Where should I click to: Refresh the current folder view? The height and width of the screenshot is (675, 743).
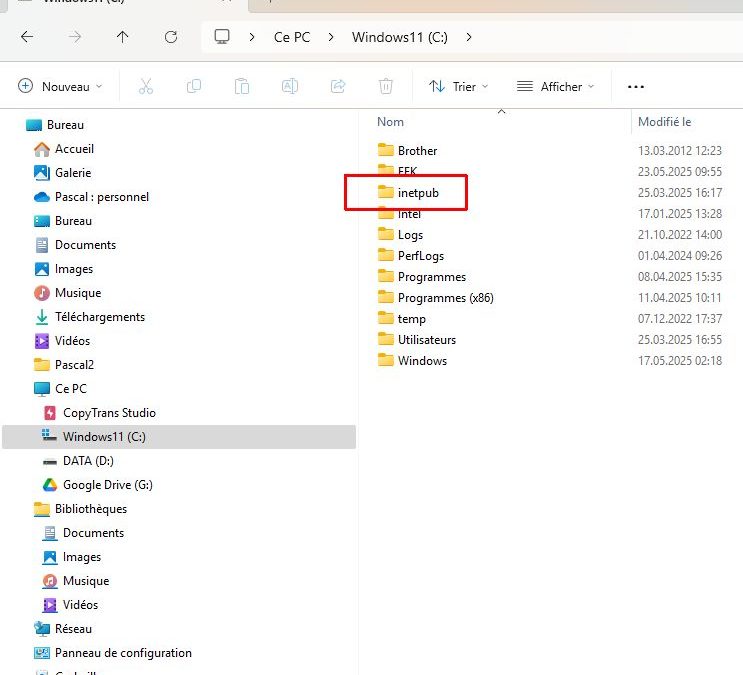[171, 36]
